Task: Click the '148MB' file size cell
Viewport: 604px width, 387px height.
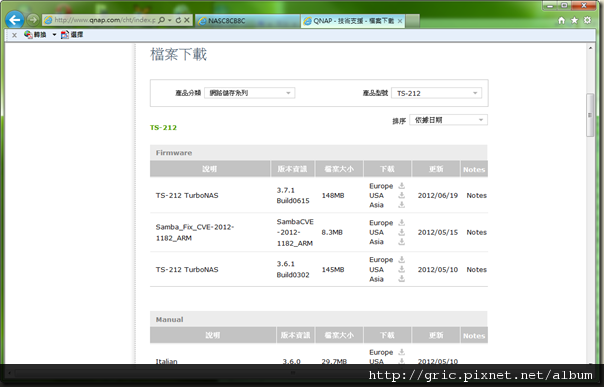Action: [x=333, y=196]
